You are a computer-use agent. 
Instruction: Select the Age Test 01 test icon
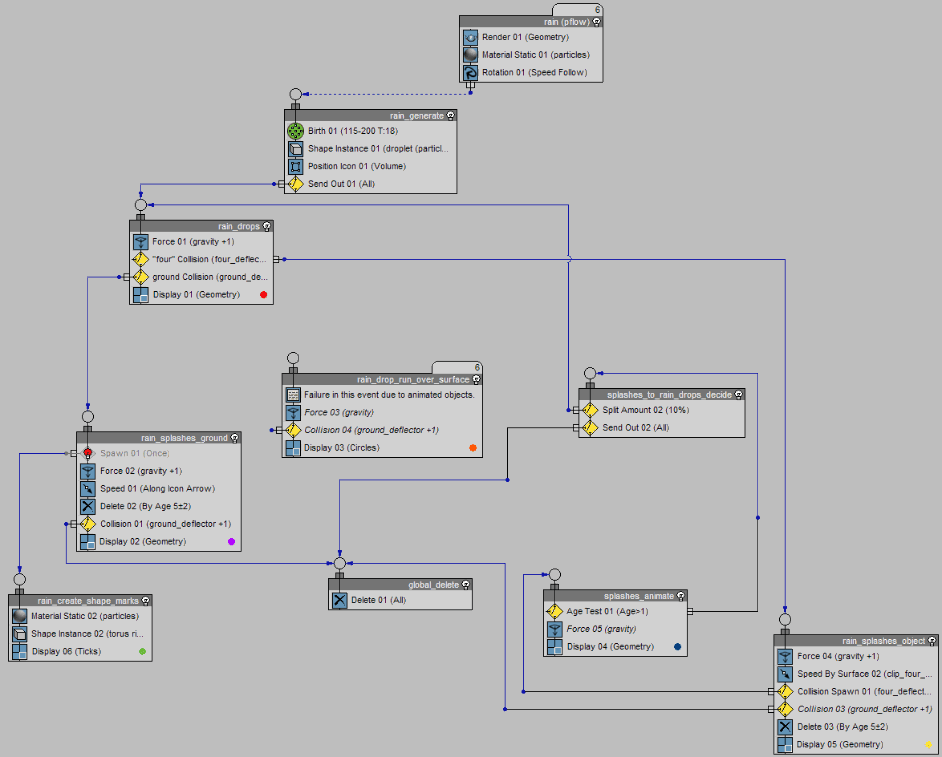pyautogui.click(x=555, y=611)
